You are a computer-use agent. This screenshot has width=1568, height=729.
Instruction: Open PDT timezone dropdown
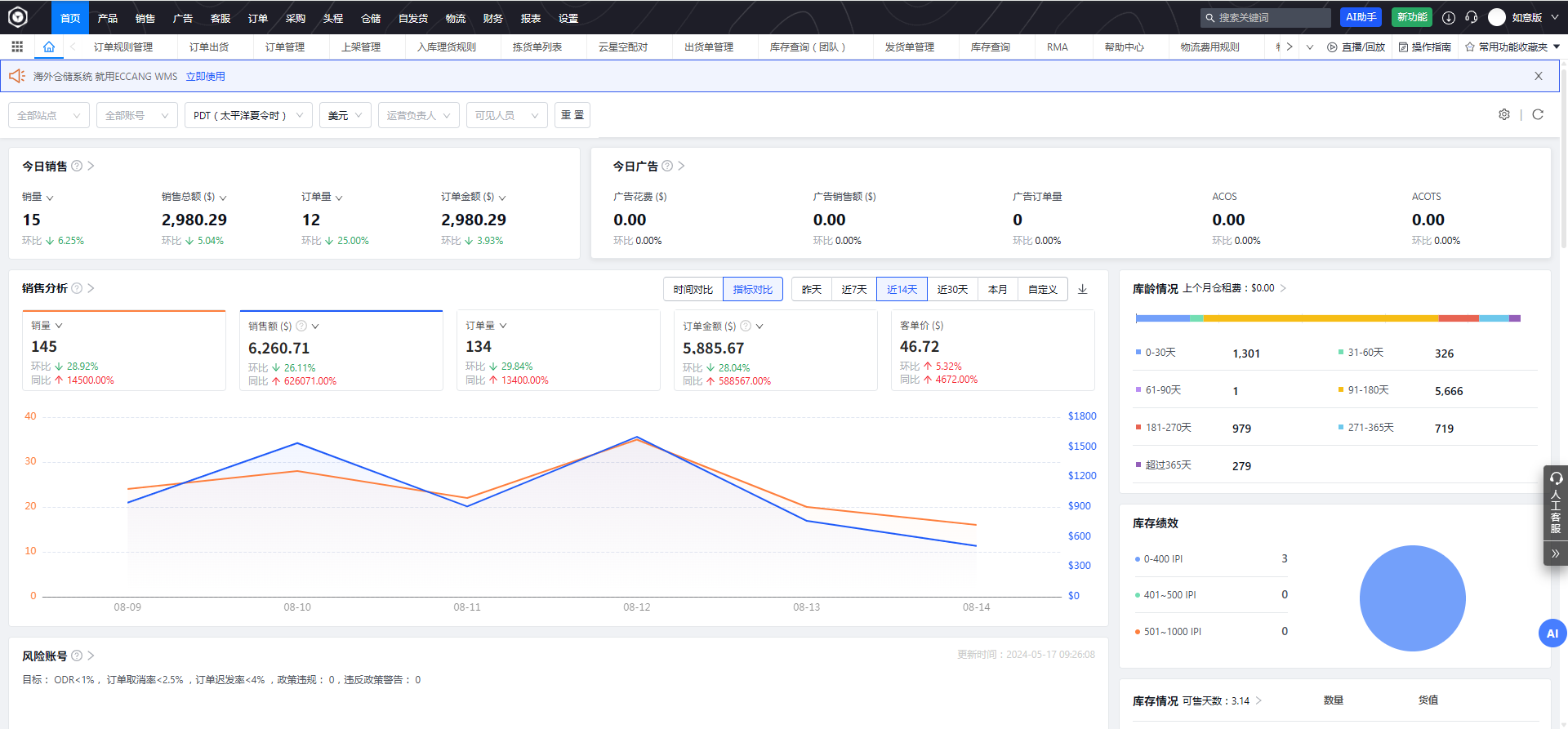point(248,115)
